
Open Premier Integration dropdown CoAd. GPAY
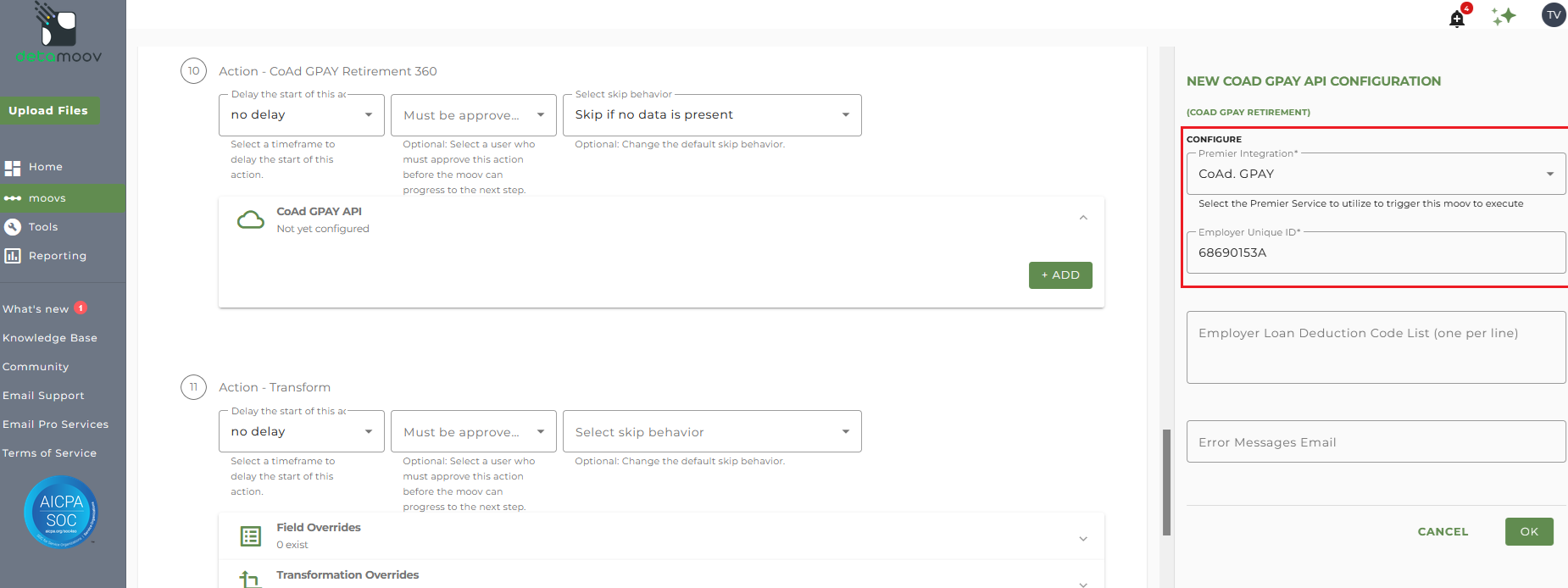pyautogui.click(x=1376, y=174)
